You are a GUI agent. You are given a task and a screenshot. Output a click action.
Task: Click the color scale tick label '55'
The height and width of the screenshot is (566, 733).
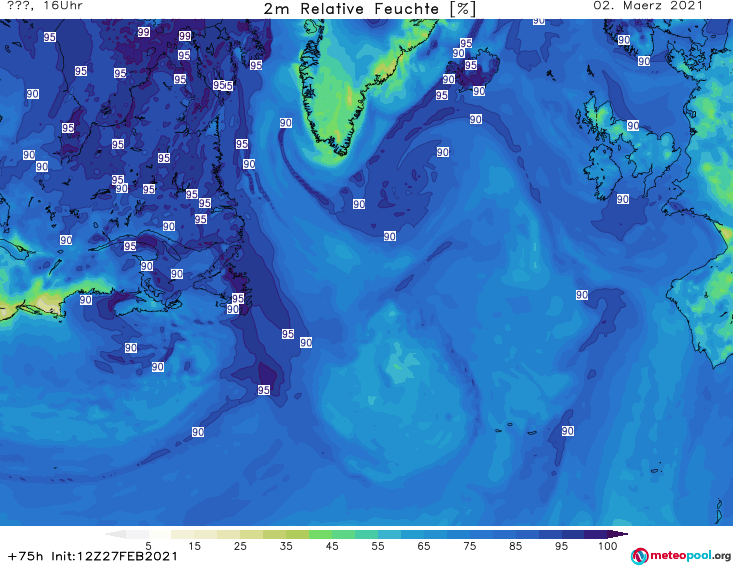[x=378, y=546]
